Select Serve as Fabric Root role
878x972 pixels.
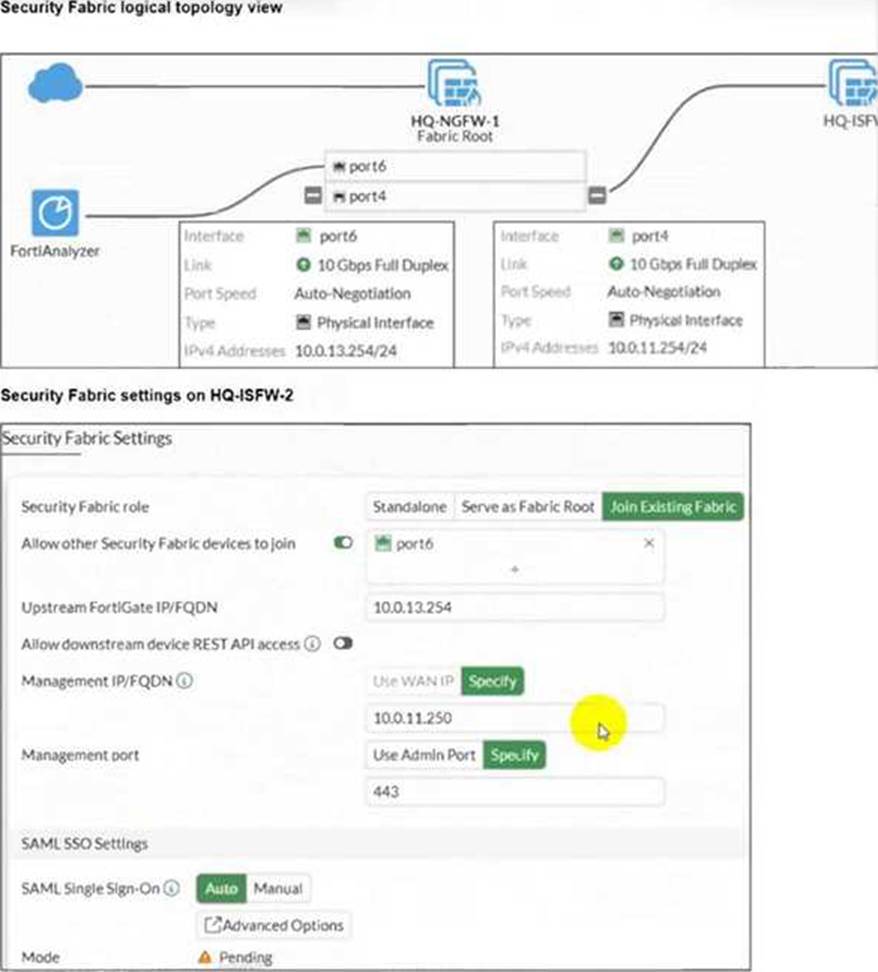pos(528,507)
